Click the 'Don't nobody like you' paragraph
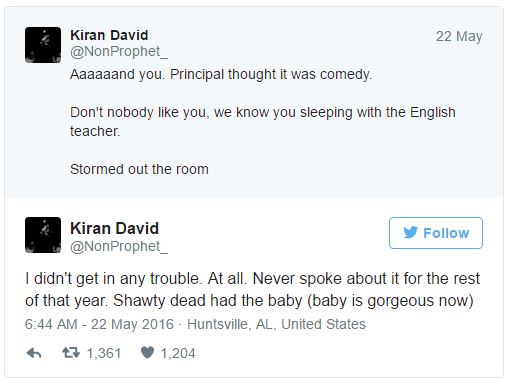508x384 pixels. tap(263, 122)
